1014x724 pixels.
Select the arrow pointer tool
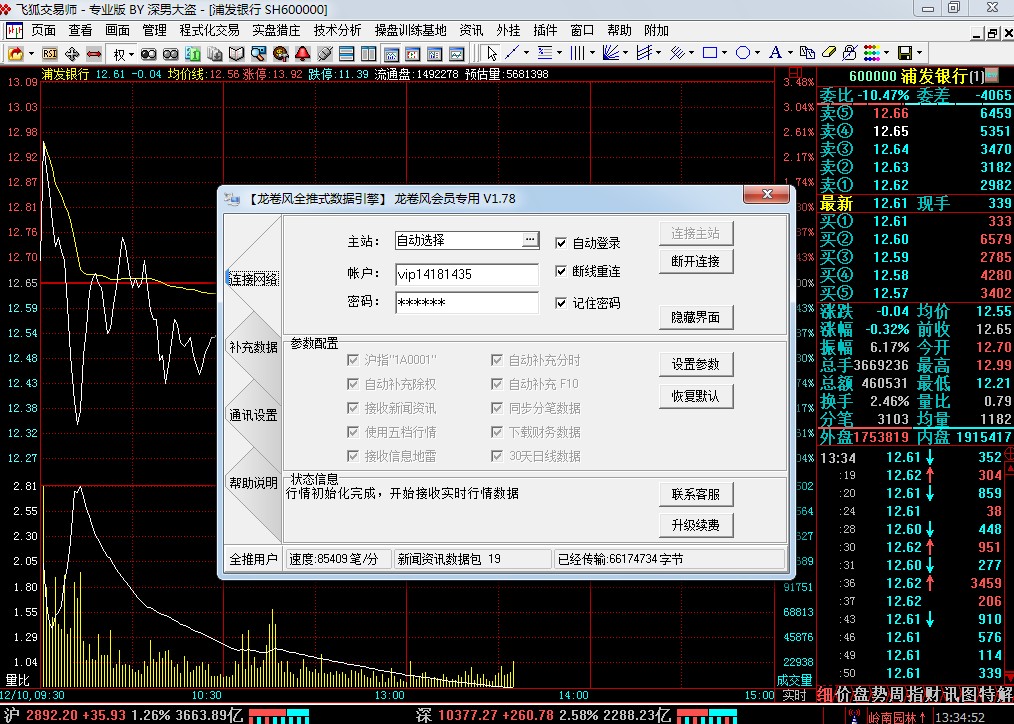[x=492, y=54]
